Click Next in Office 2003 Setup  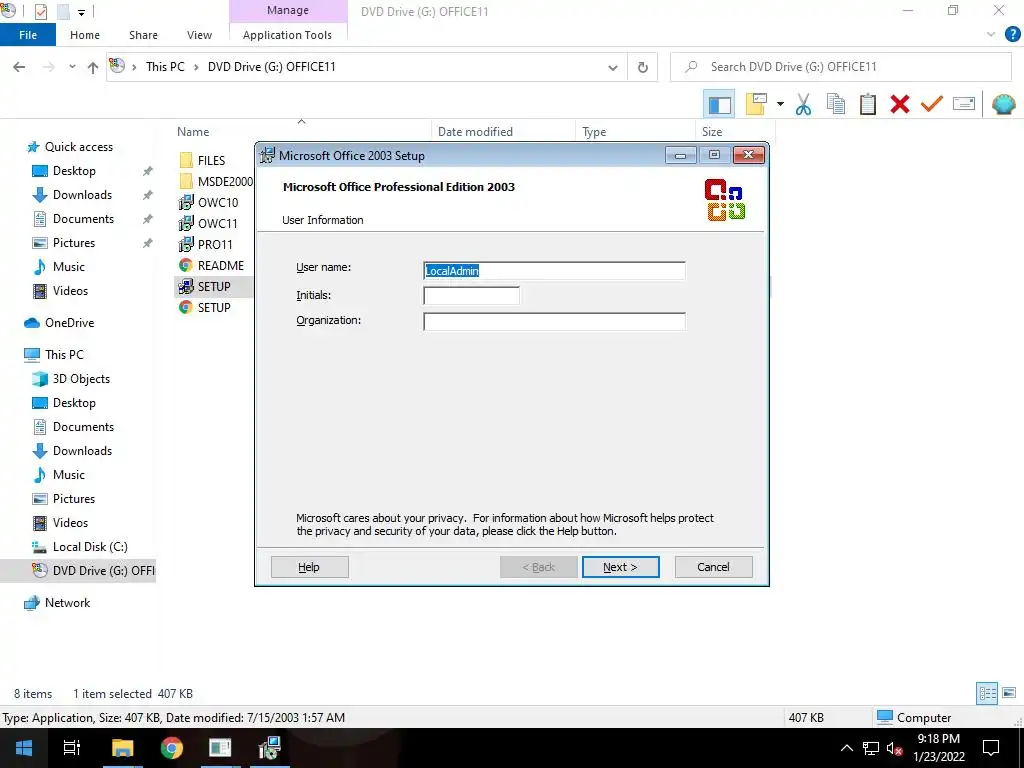(620, 567)
